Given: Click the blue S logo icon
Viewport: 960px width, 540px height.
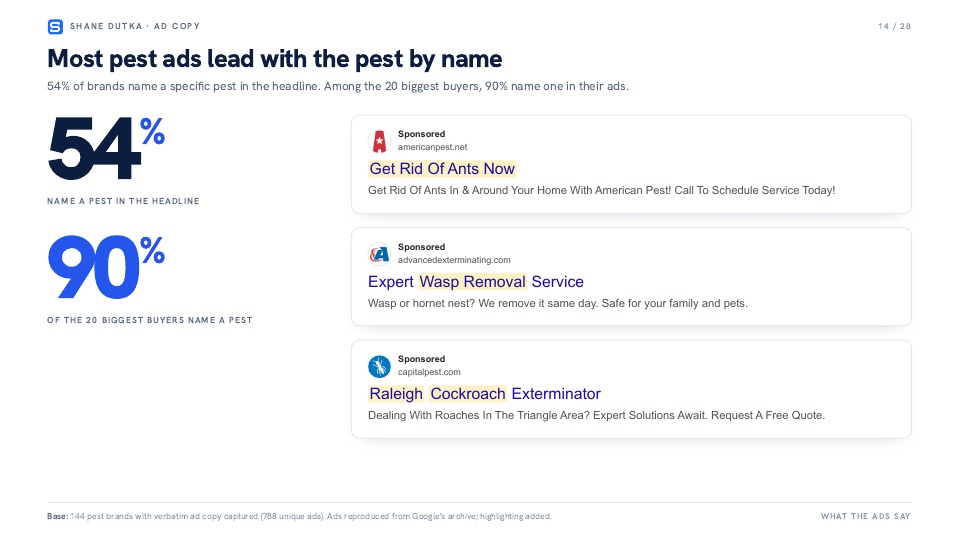Looking at the screenshot, I should pyautogui.click(x=55, y=26).
